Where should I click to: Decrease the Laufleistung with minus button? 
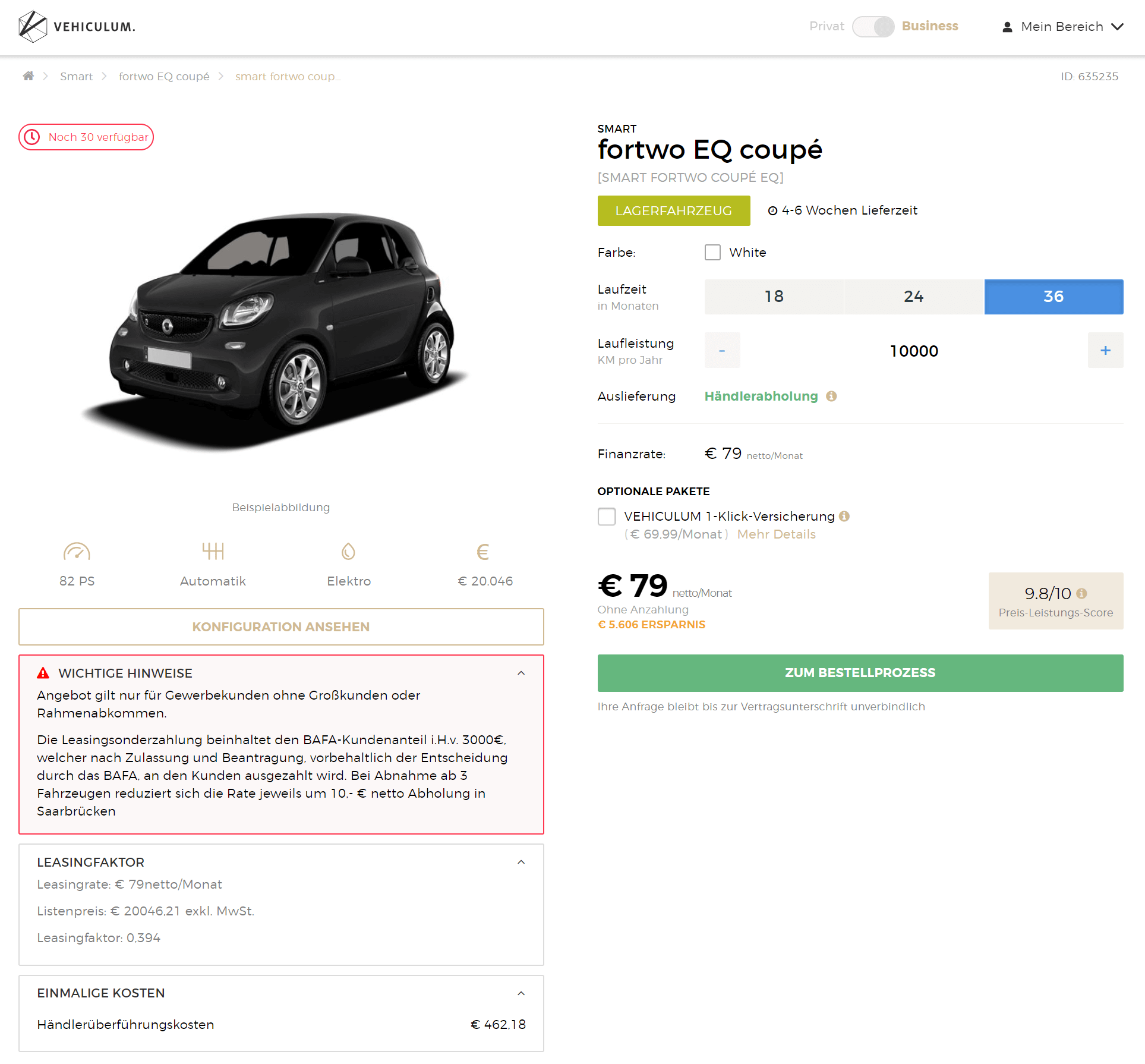pyautogui.click(x=722, y=350)
